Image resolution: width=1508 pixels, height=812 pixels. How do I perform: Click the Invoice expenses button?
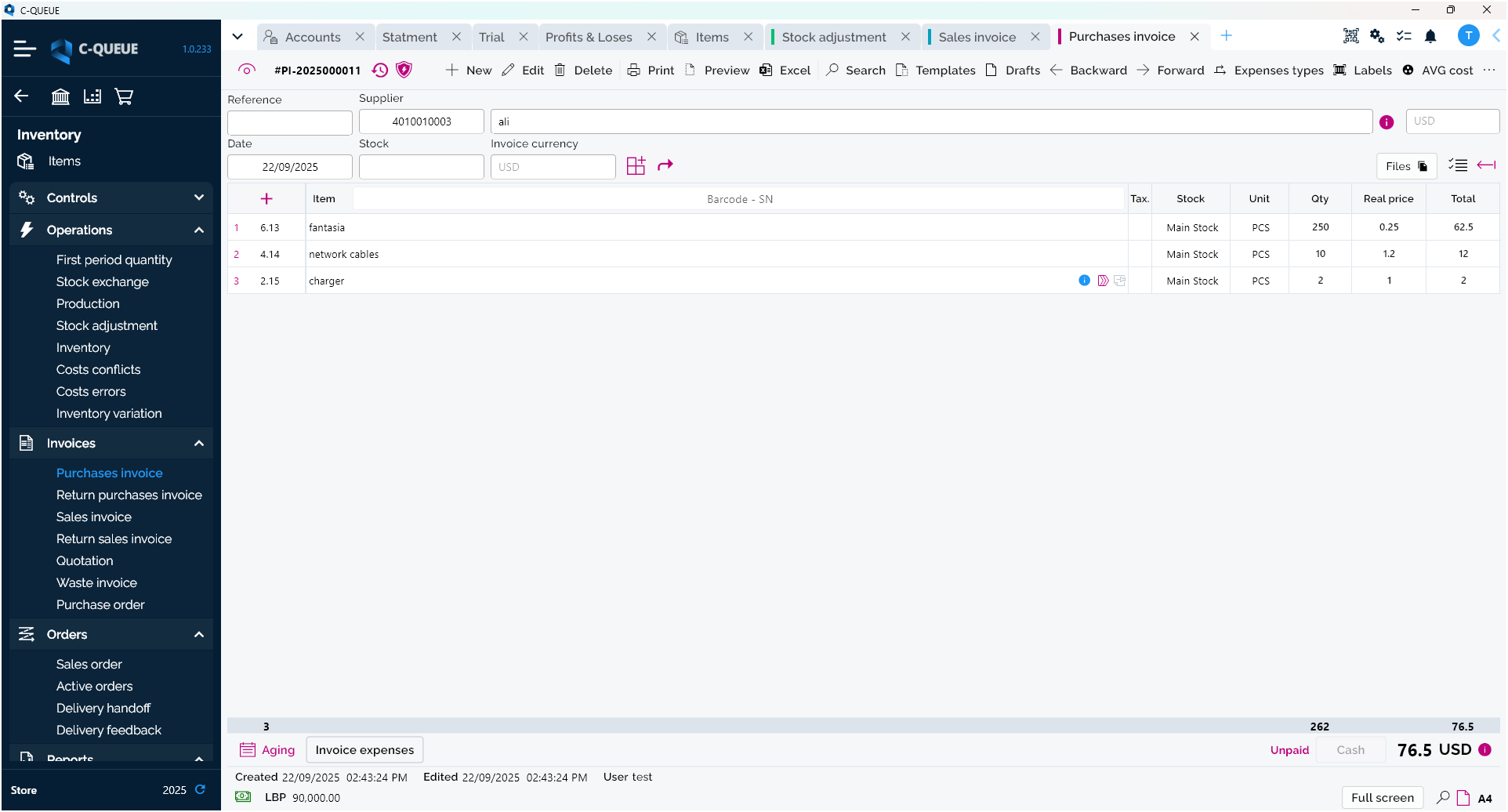[364, 750]
